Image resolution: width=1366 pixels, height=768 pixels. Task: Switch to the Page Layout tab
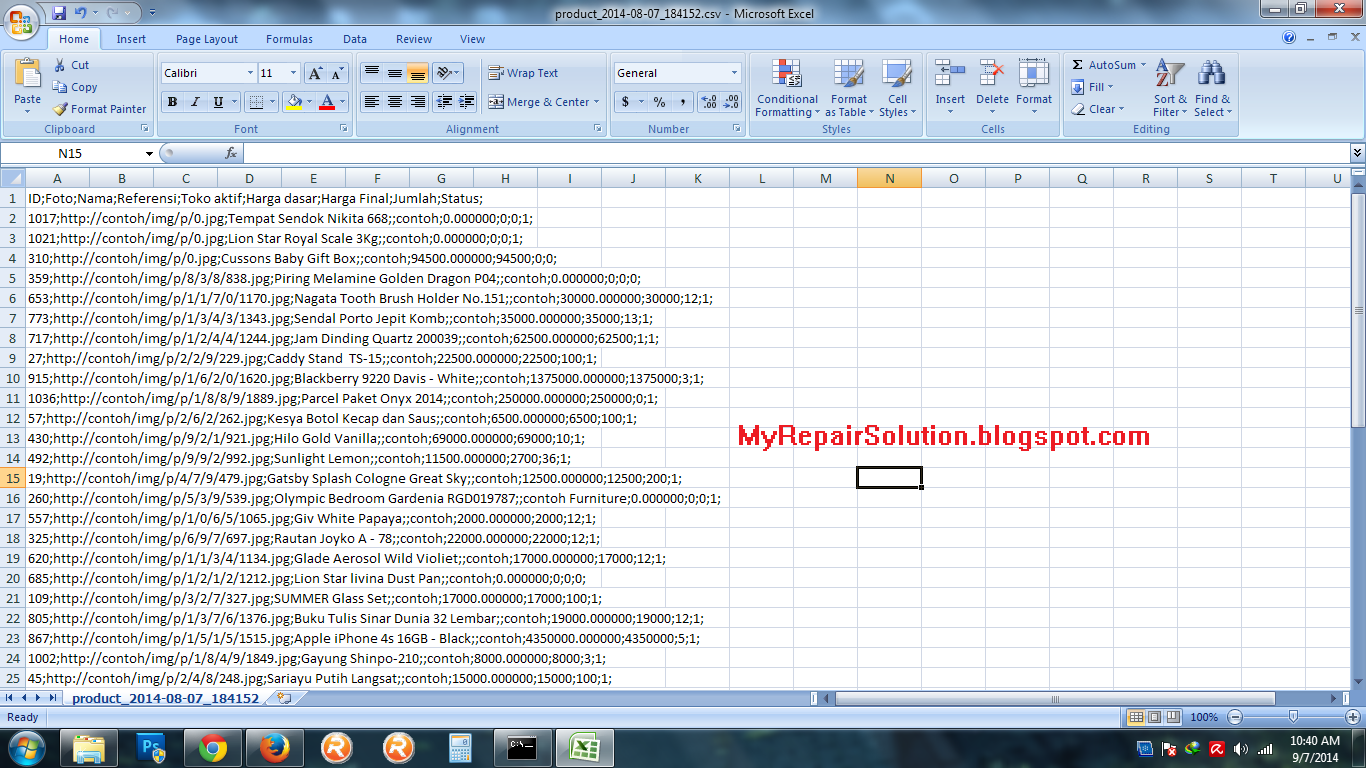click(207, 39)
